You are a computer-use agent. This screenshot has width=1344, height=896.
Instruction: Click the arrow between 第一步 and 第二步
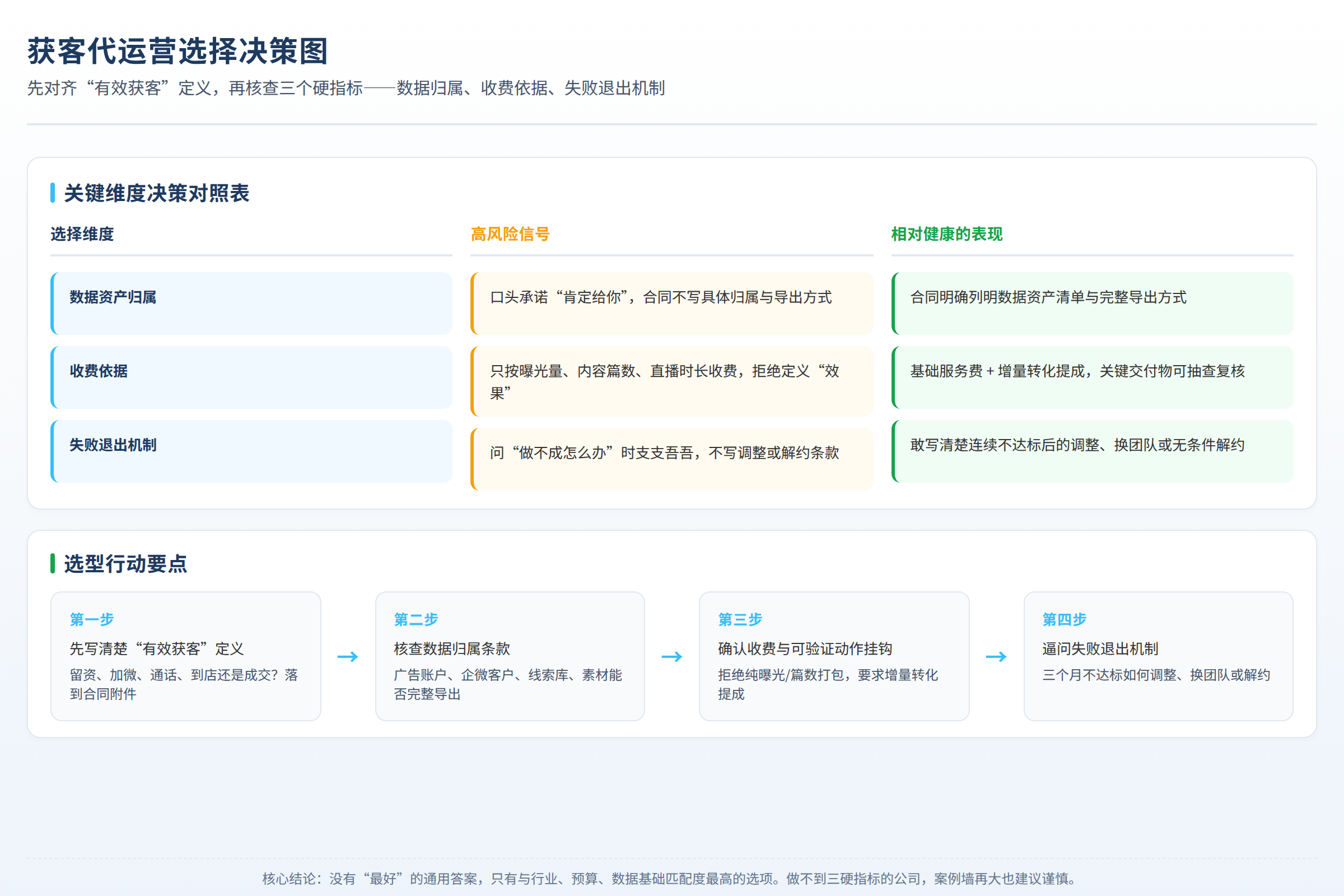pos(348,656)
